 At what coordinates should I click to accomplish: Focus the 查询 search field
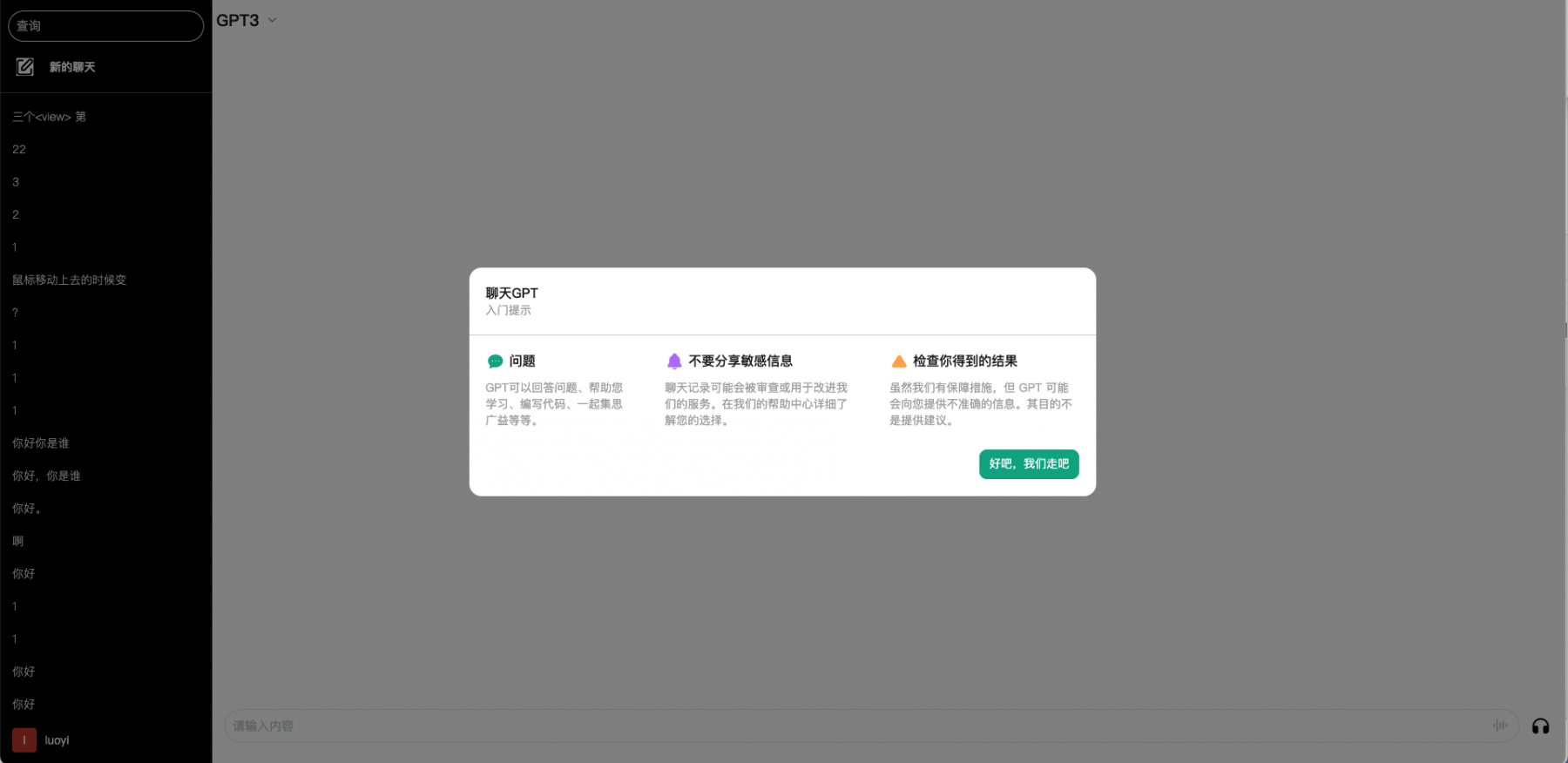point(105,26)
